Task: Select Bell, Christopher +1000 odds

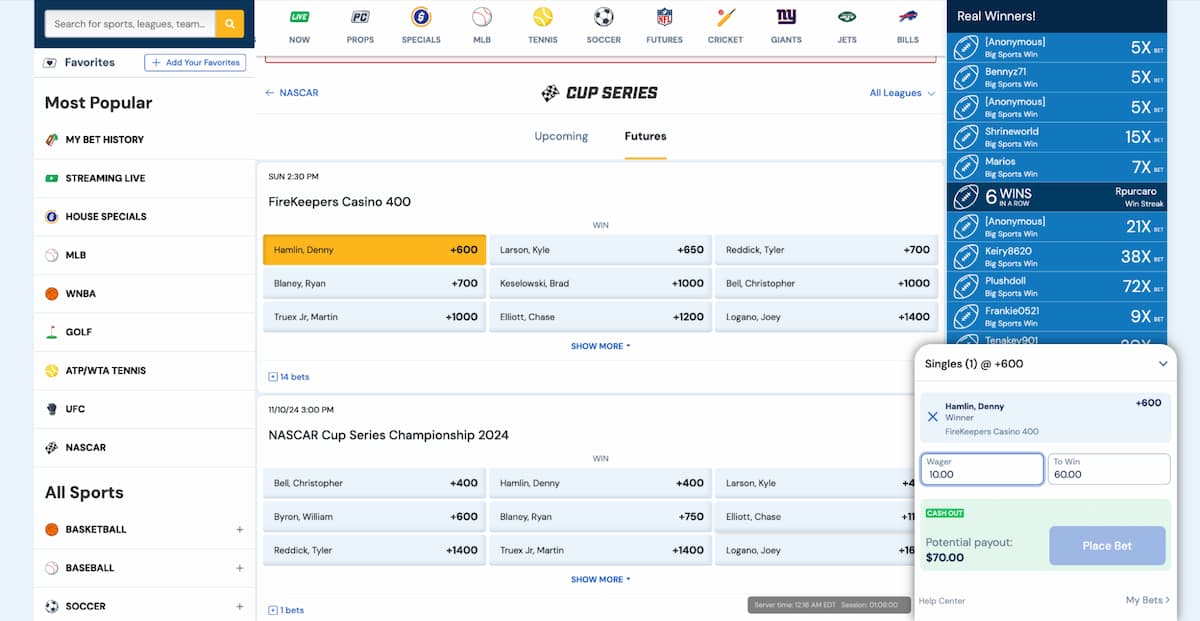Action: pos(827,283)
